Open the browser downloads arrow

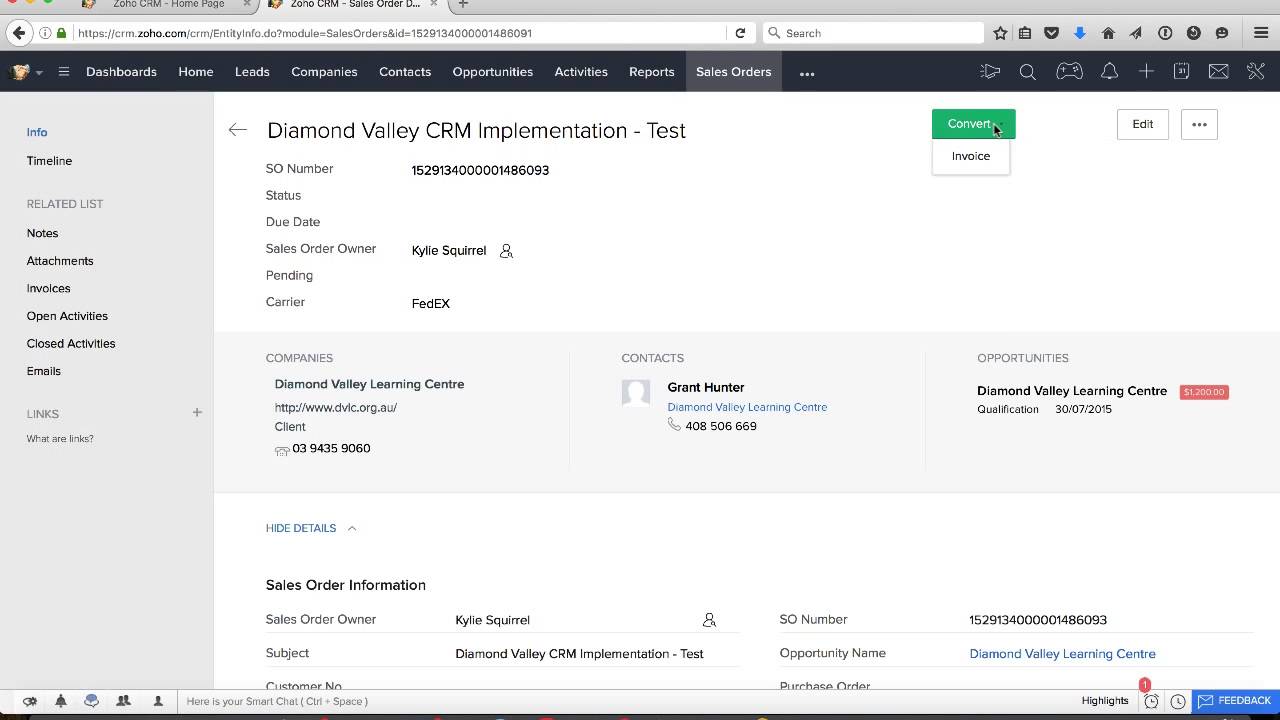pos(1079,33)
